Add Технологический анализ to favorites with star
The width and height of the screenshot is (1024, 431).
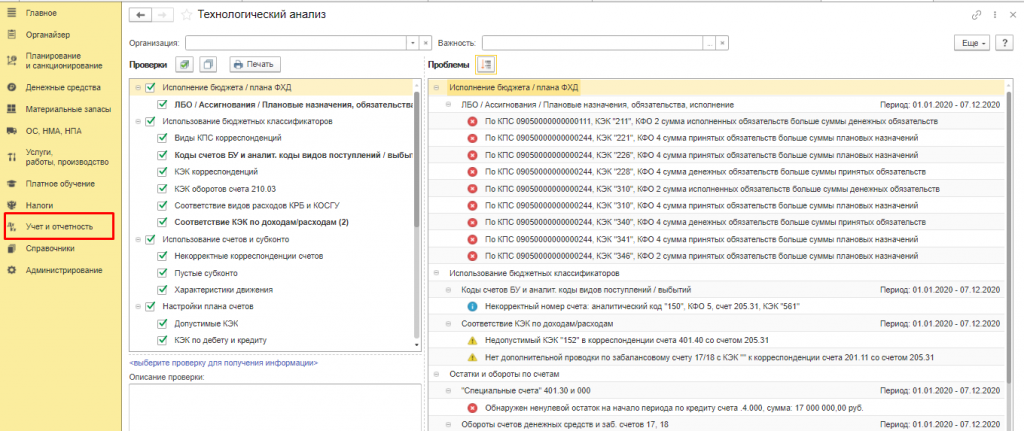click(188, 15)
